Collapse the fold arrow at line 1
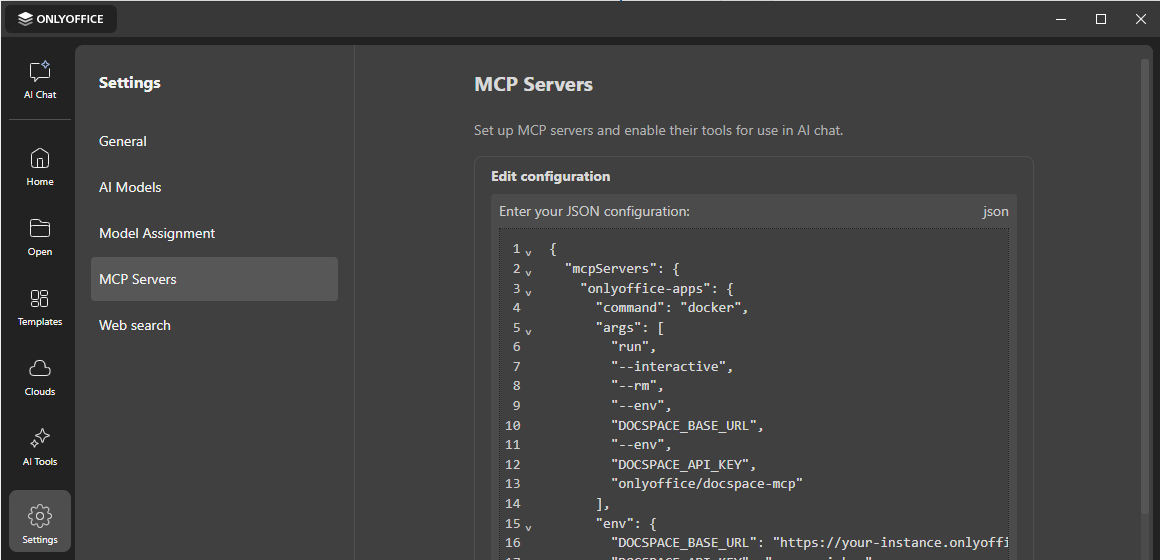Screen dimensions: 1160x560 [528, 252]
